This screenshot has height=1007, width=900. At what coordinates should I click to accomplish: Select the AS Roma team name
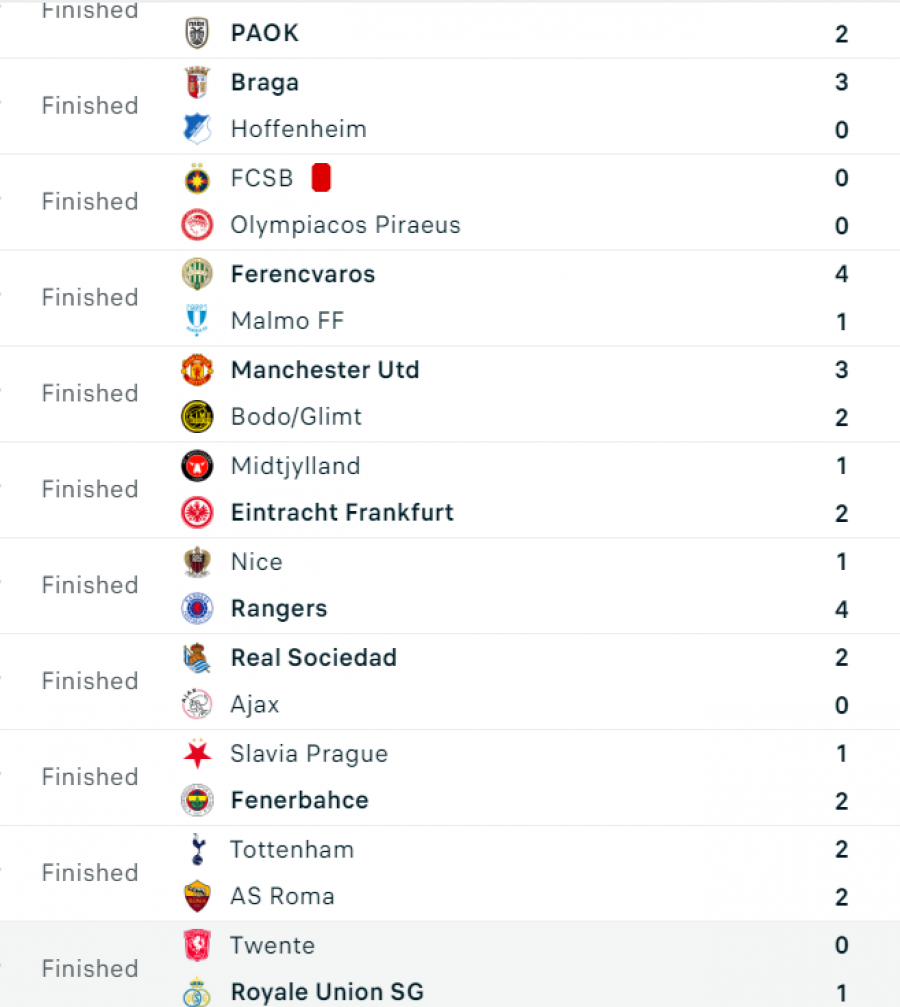tap(283, 897)
